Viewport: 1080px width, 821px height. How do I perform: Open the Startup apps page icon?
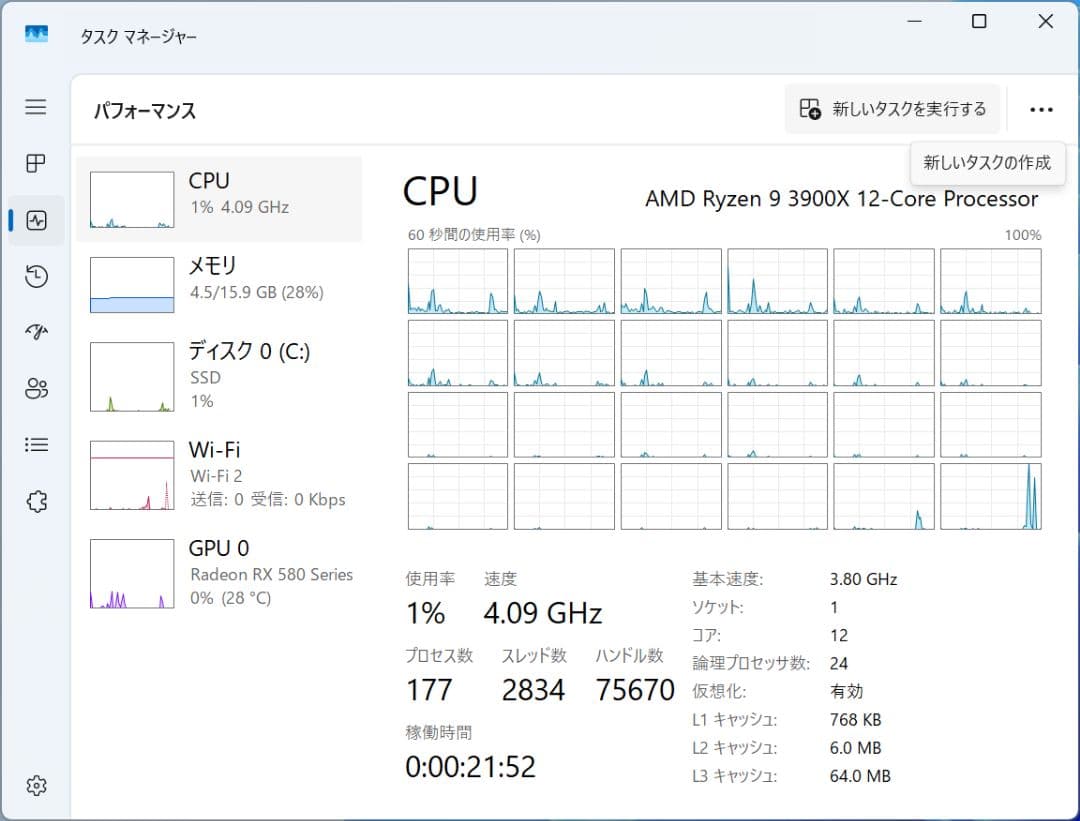36,332
